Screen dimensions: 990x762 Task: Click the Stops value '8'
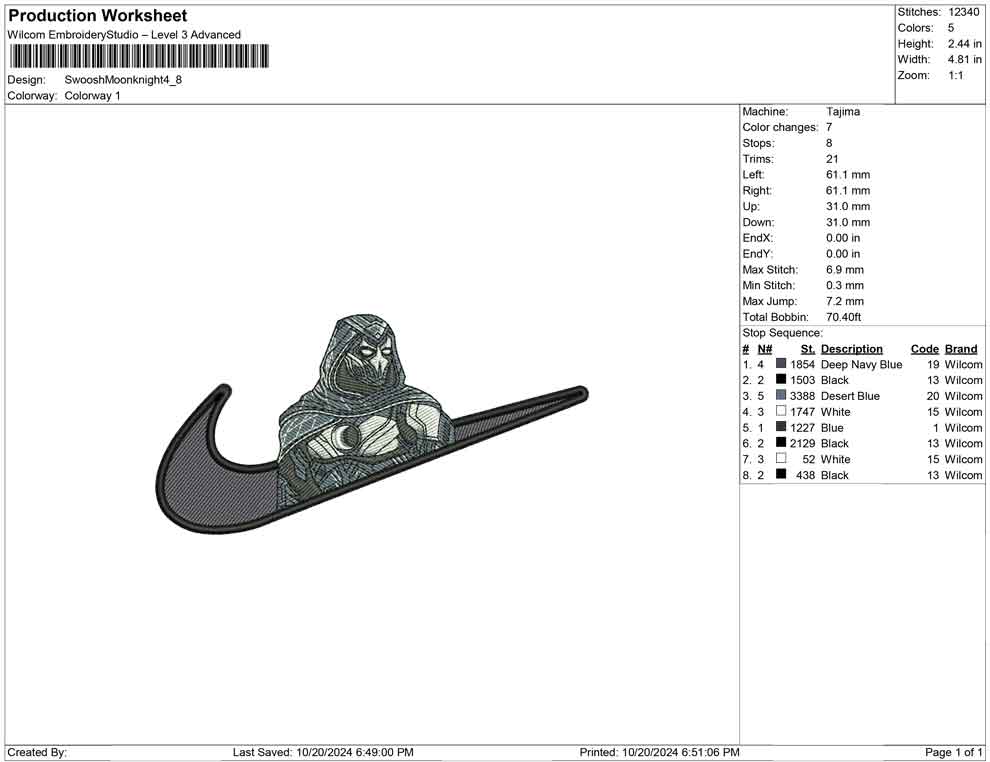click(x=829, y=143)
